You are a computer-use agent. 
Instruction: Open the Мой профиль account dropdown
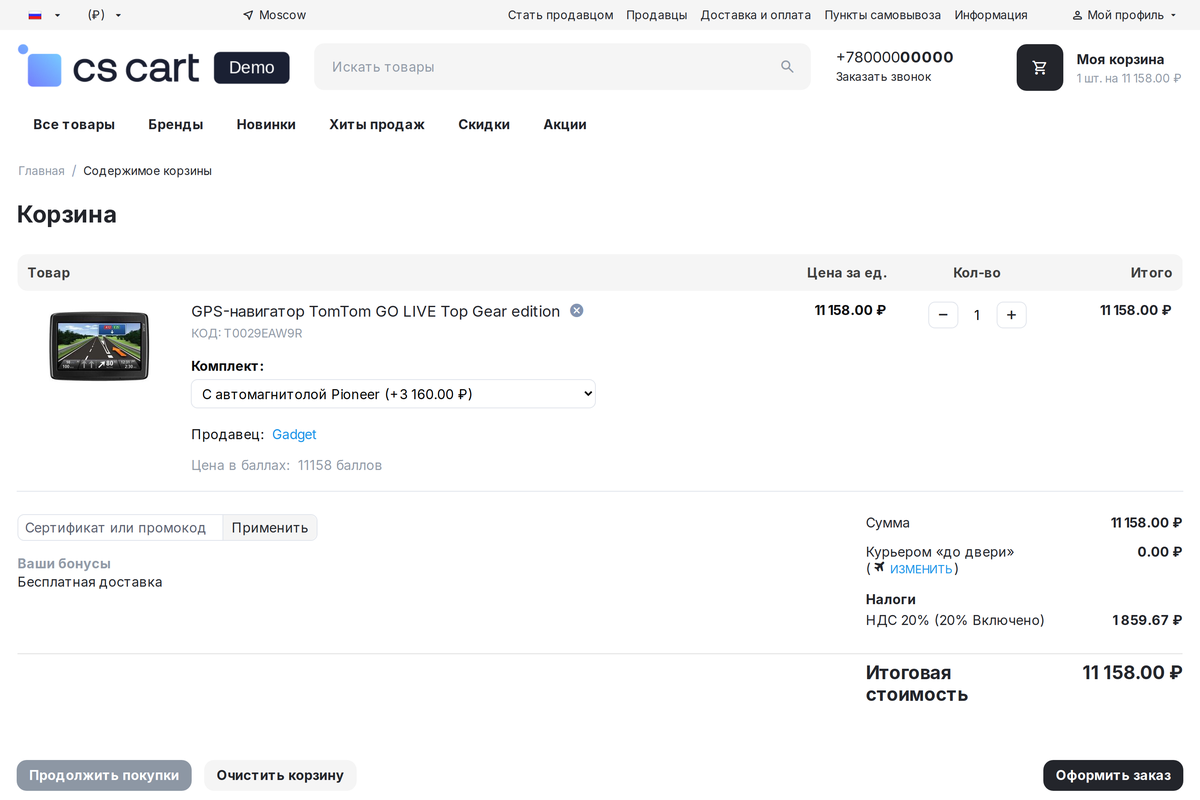point(1125,15)
